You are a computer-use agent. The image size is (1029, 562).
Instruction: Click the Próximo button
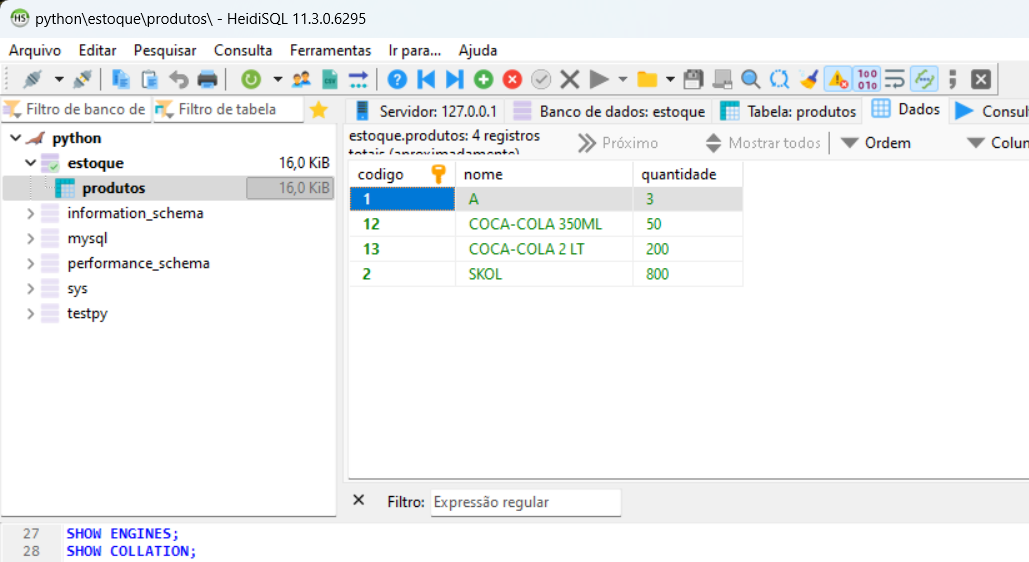tap(618, 143)
